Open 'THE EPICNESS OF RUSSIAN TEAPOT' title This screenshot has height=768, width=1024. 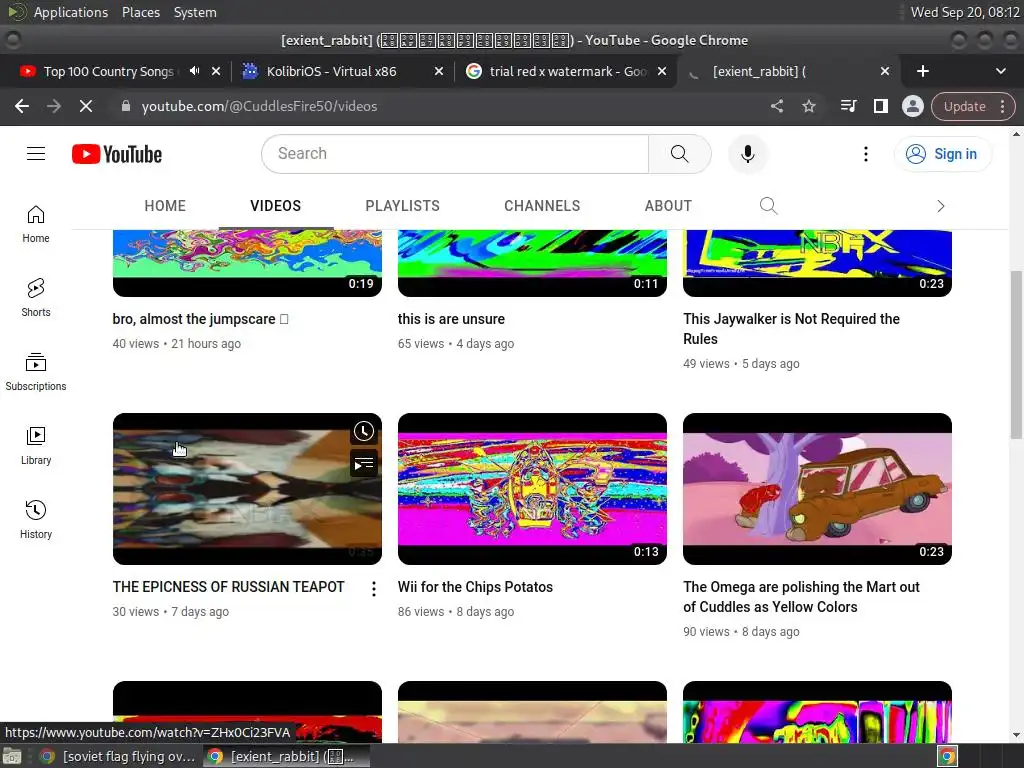click(x=229, y=587)
